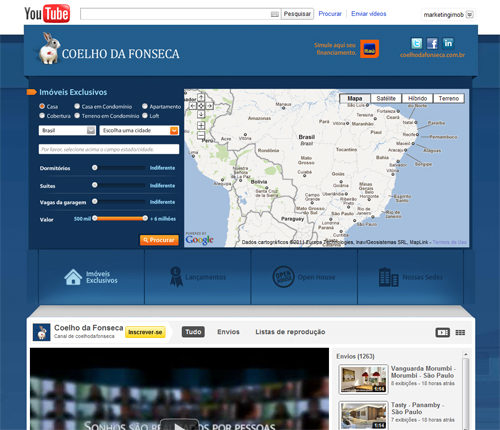Select Terreno em Condomínio radio option
Viewport: 500px width, 430px height.
pos(77,115)
